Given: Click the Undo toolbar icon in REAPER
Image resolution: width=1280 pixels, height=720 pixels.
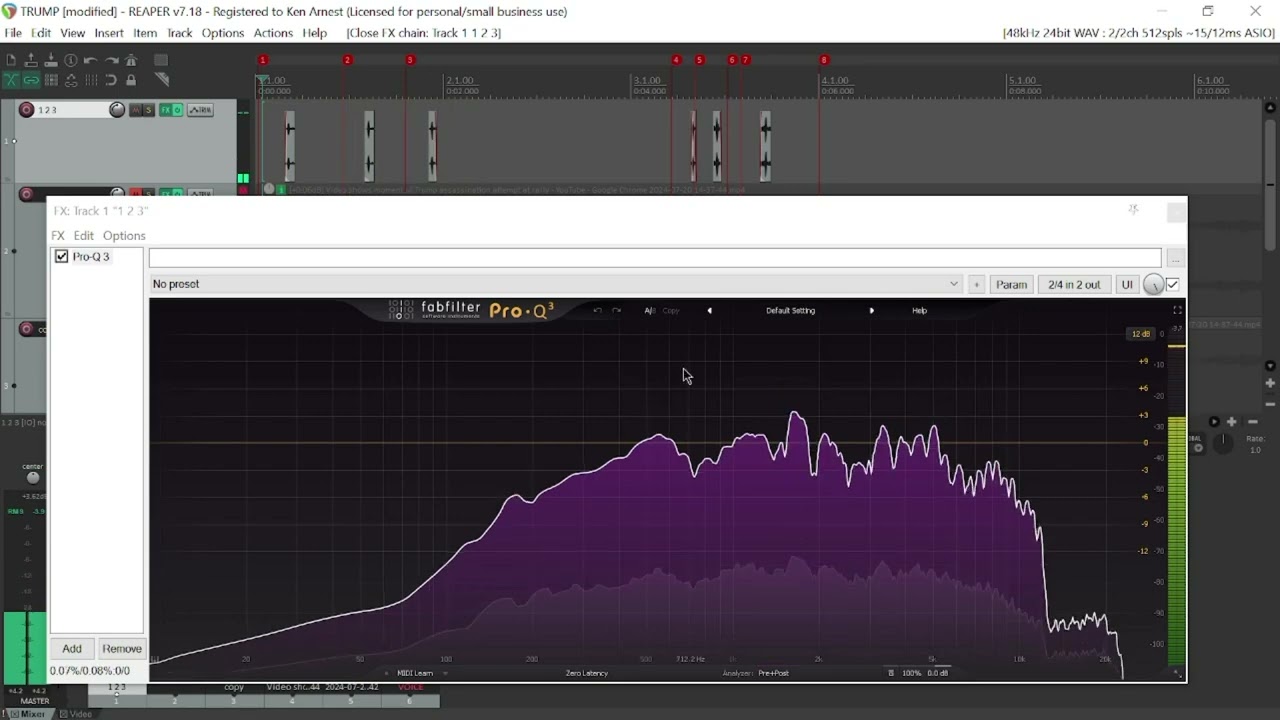Looking at the screenshot, I should (90, 60).
